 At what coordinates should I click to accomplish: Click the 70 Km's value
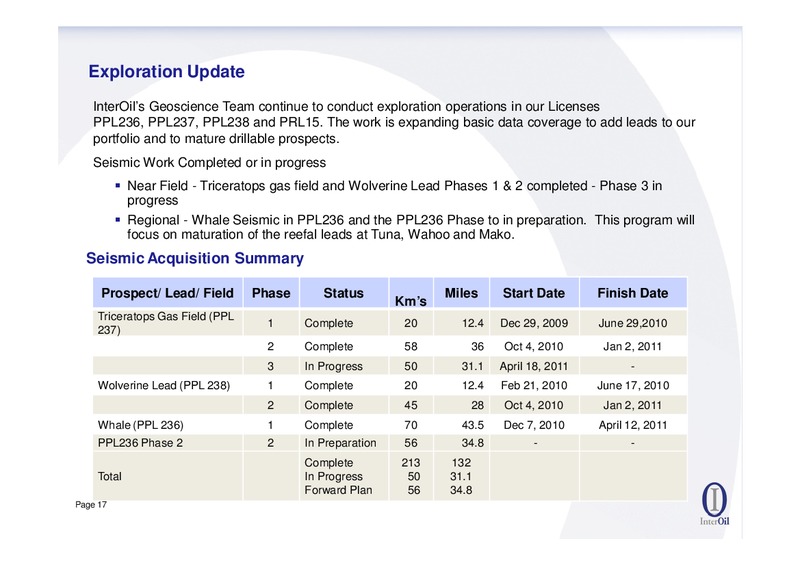click(411, 425)
